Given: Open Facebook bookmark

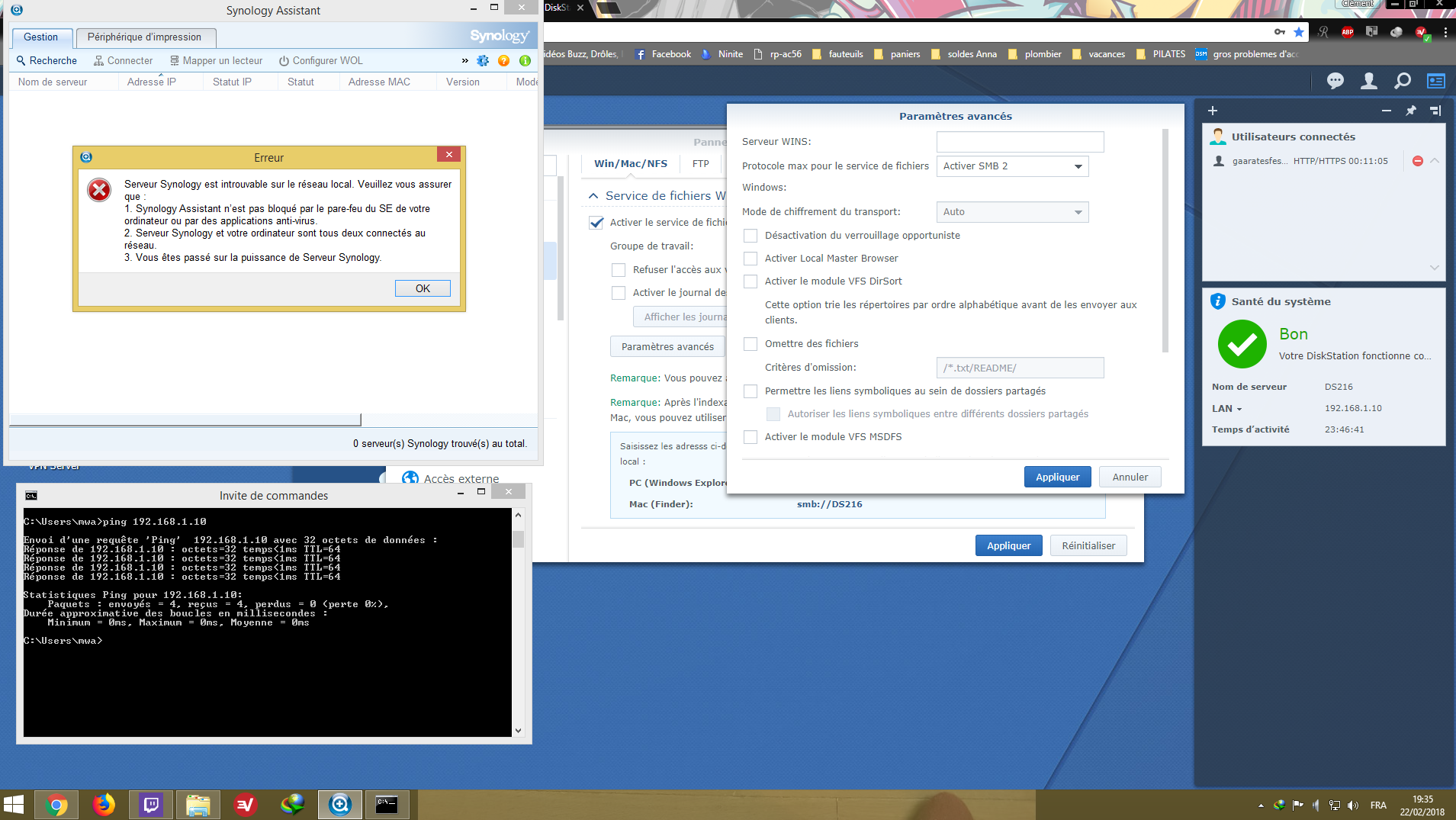Looking at the screenshot, I should point(664,54).
